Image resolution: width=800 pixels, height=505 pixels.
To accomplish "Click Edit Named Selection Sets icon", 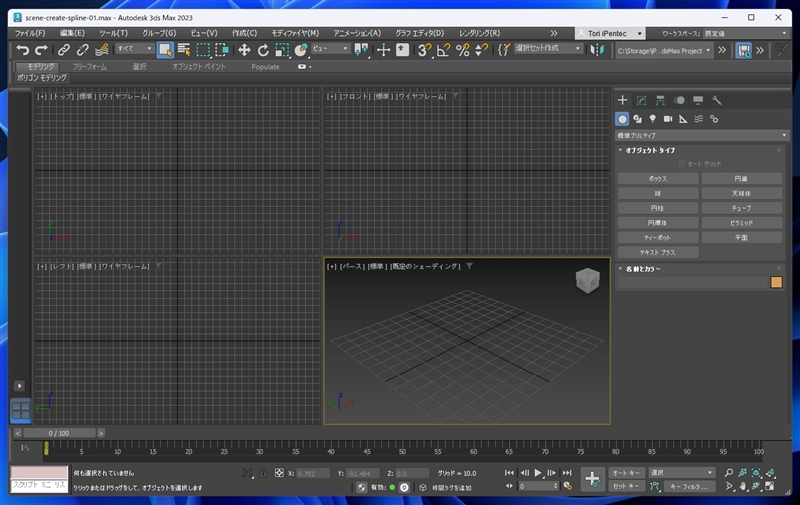I will (x=504, y=50).
